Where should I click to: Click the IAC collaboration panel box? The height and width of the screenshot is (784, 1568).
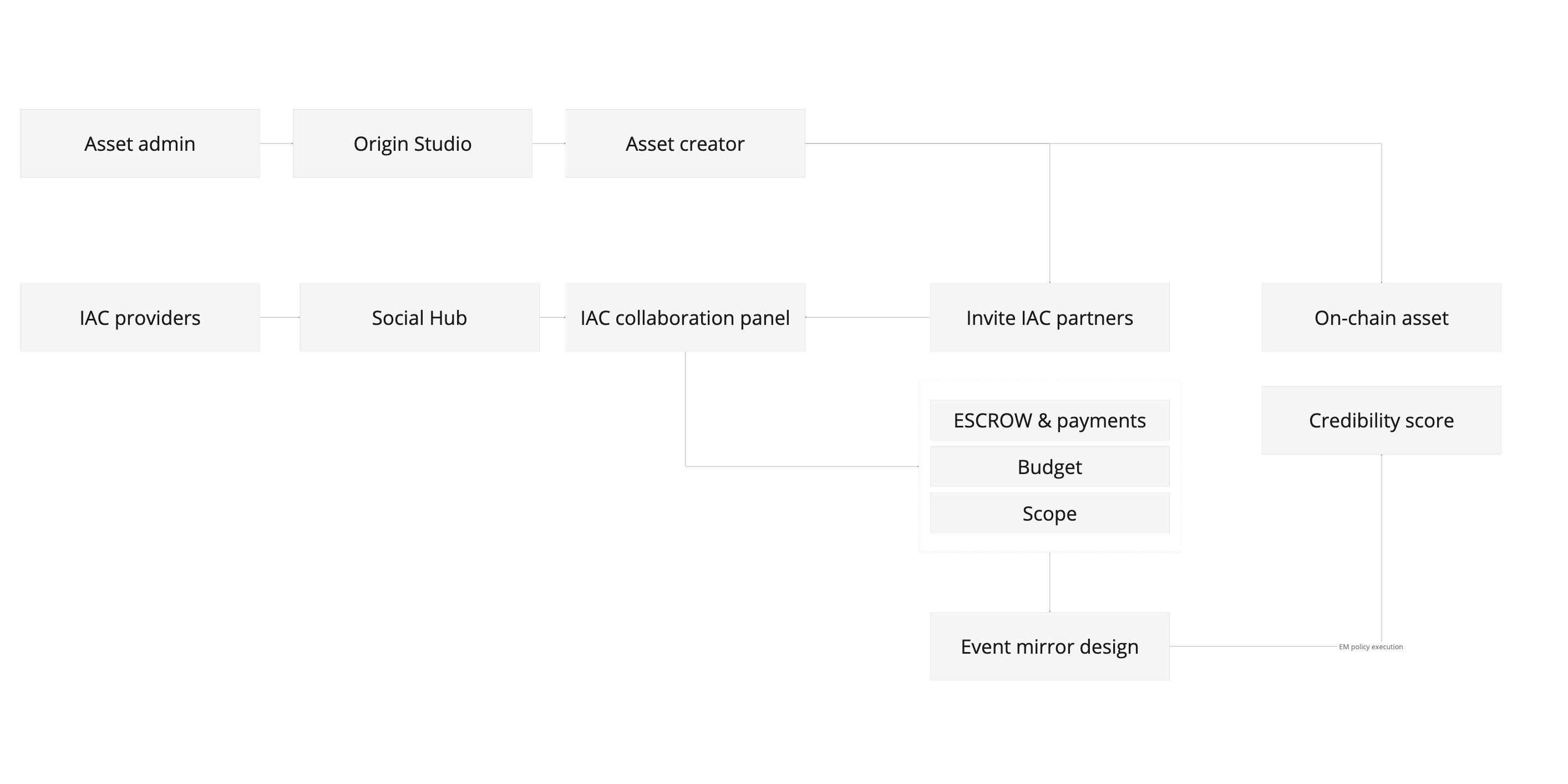point(685,317)
